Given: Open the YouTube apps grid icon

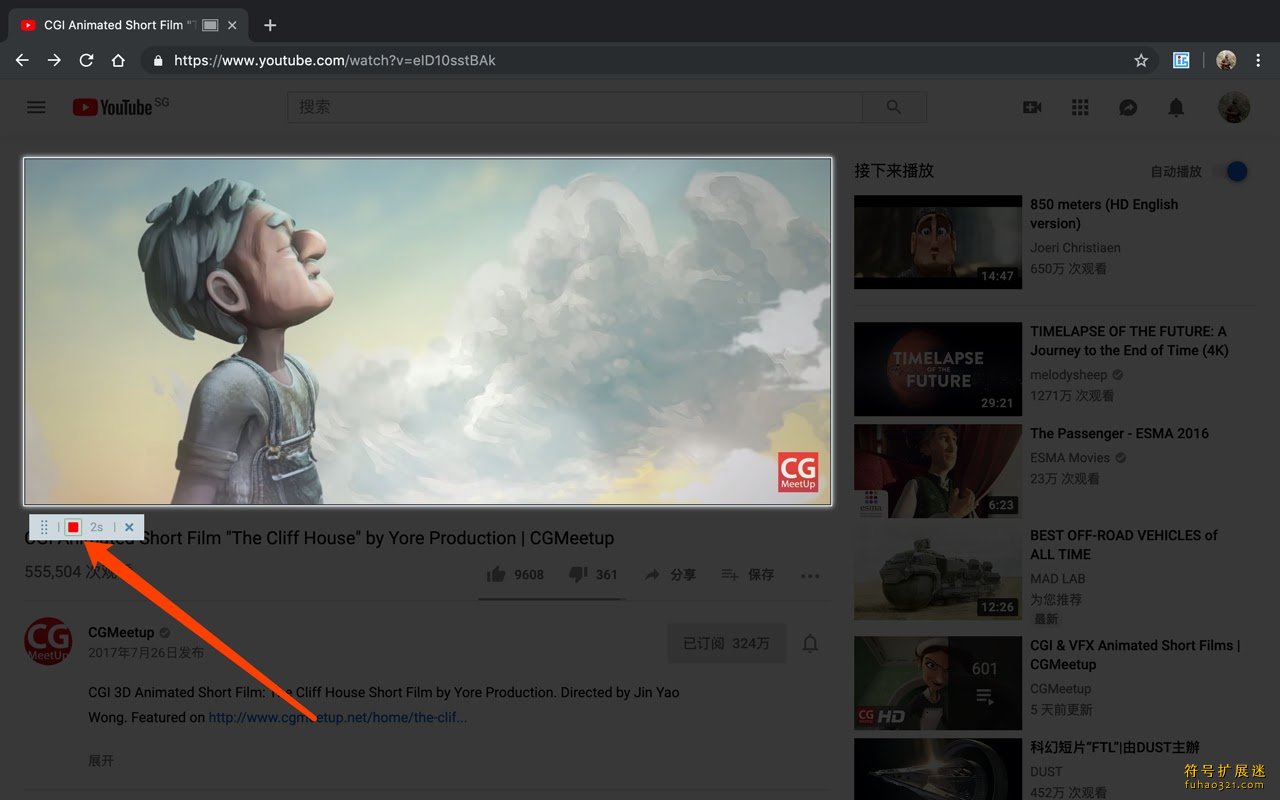Looking at the screenshot, I should [x=1080, y=107].
